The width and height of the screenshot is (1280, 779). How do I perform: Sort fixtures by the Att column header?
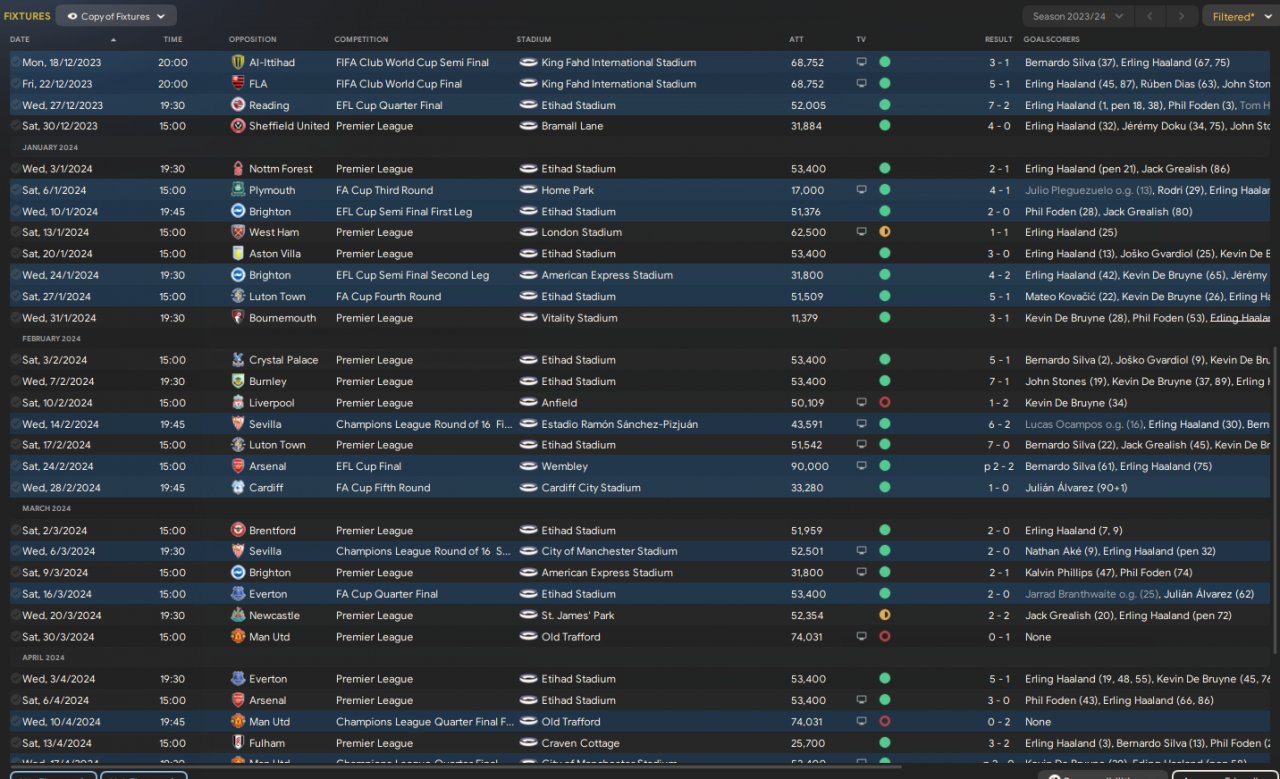[796, 40]
